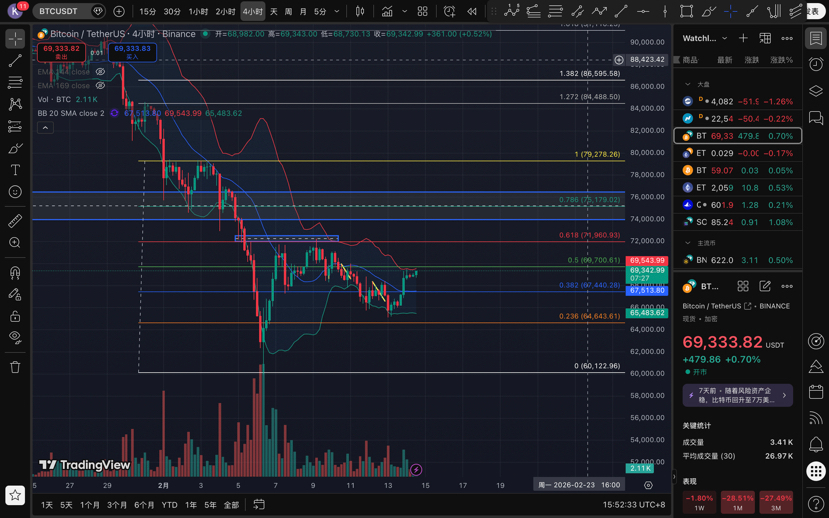The width and height of the screenshot is (829, 518).
Task: Set chart range to 1个月
Action: 90,505
